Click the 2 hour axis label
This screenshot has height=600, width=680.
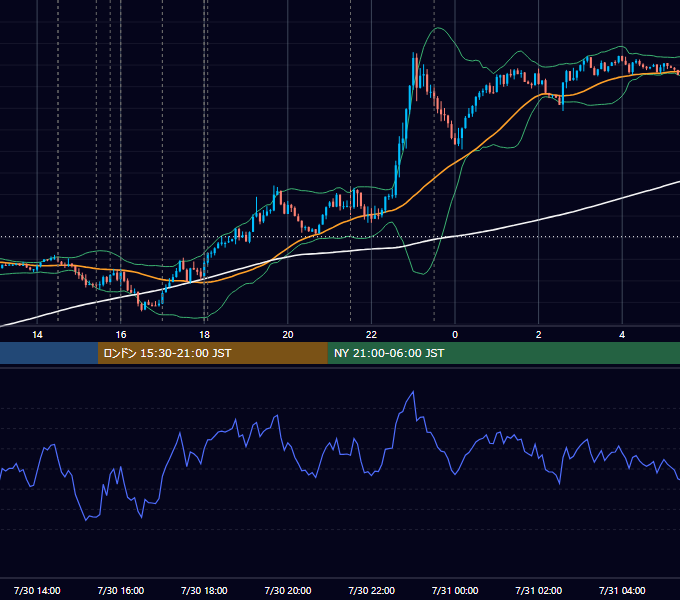coord(538,335)
